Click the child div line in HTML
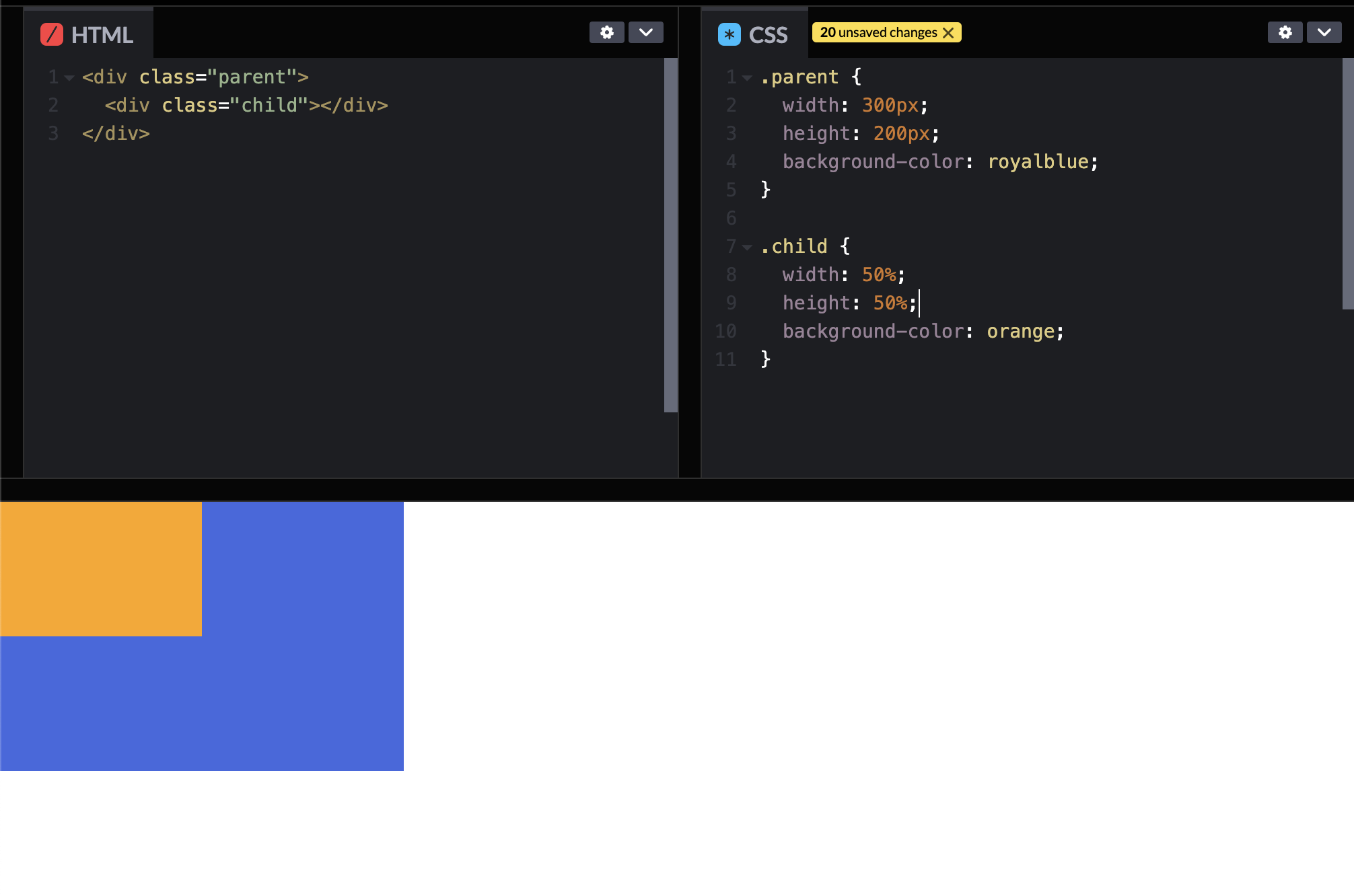Image resolution: width=1354 pixels, height=896 pixels. pos(246,106)
